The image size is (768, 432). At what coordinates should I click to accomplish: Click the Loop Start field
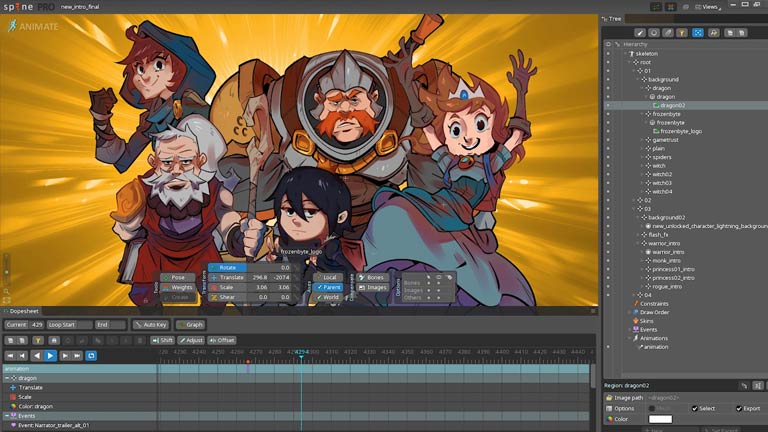[x=69, y=325]
